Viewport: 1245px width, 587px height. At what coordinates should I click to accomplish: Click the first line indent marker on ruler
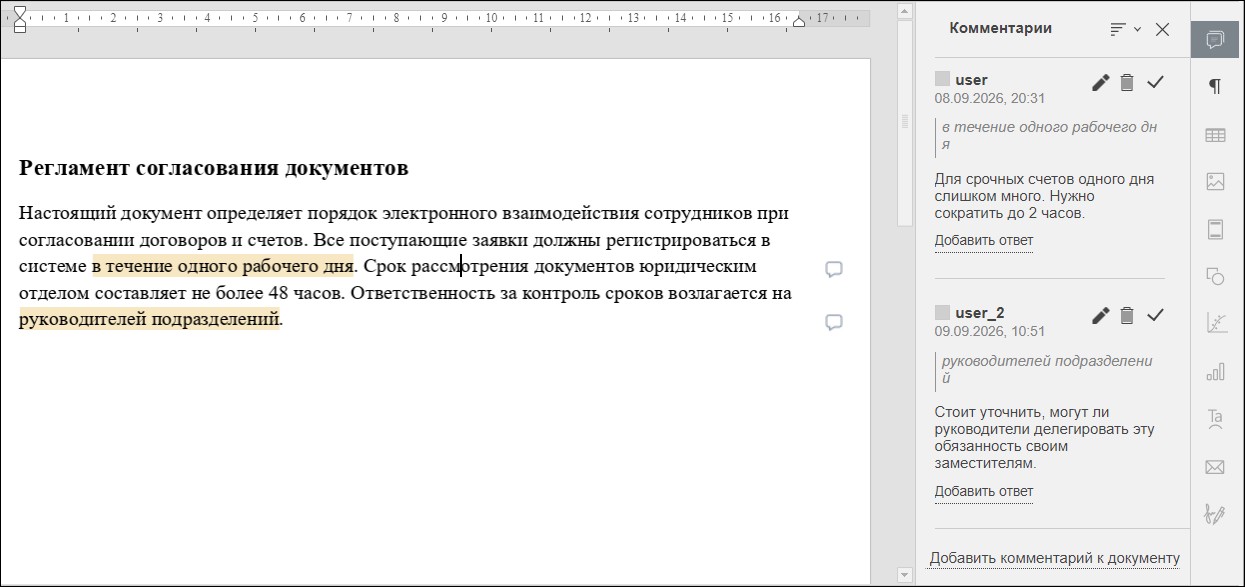[x=19, y=11]
